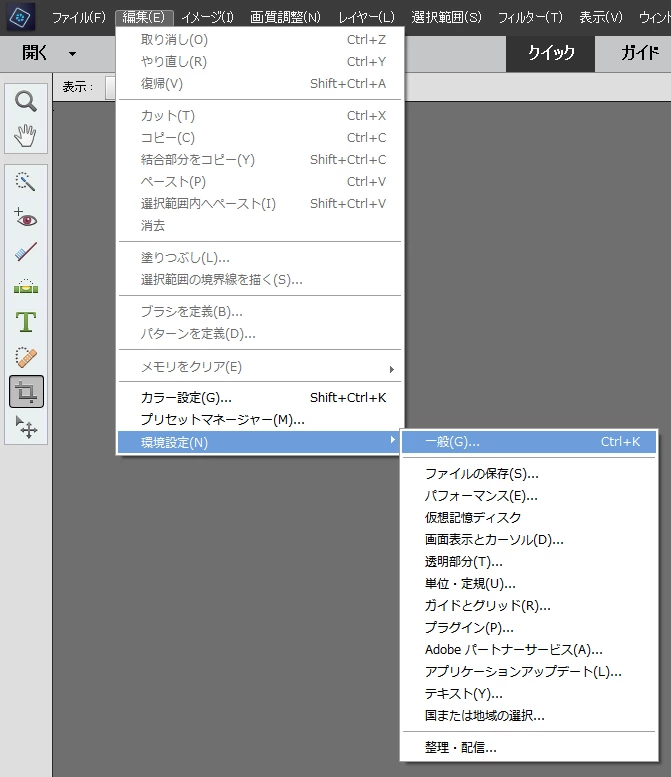Click the カット(T) menu entry

tap(260, 115)
